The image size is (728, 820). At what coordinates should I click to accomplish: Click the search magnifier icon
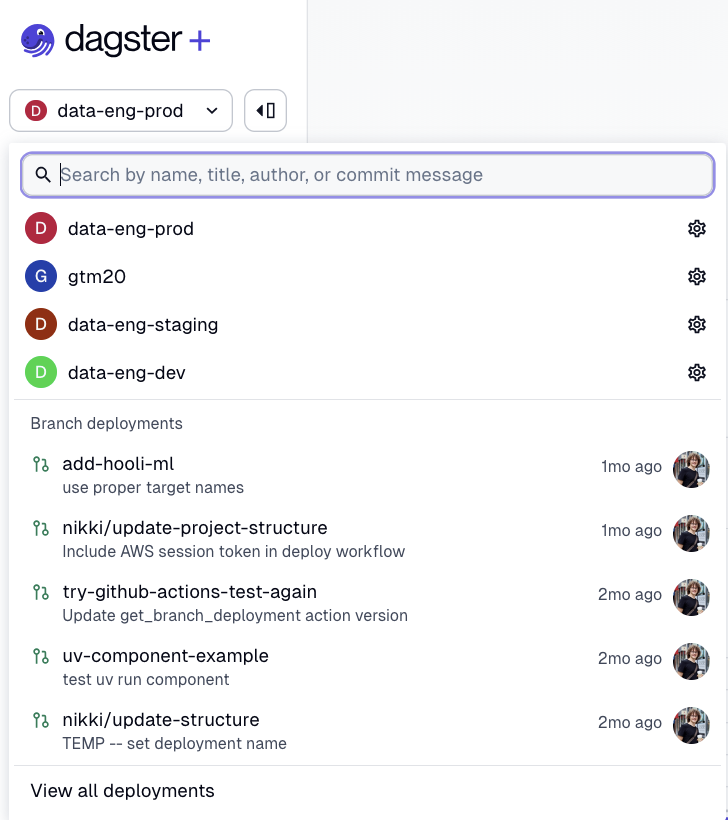tap(43, 175)
